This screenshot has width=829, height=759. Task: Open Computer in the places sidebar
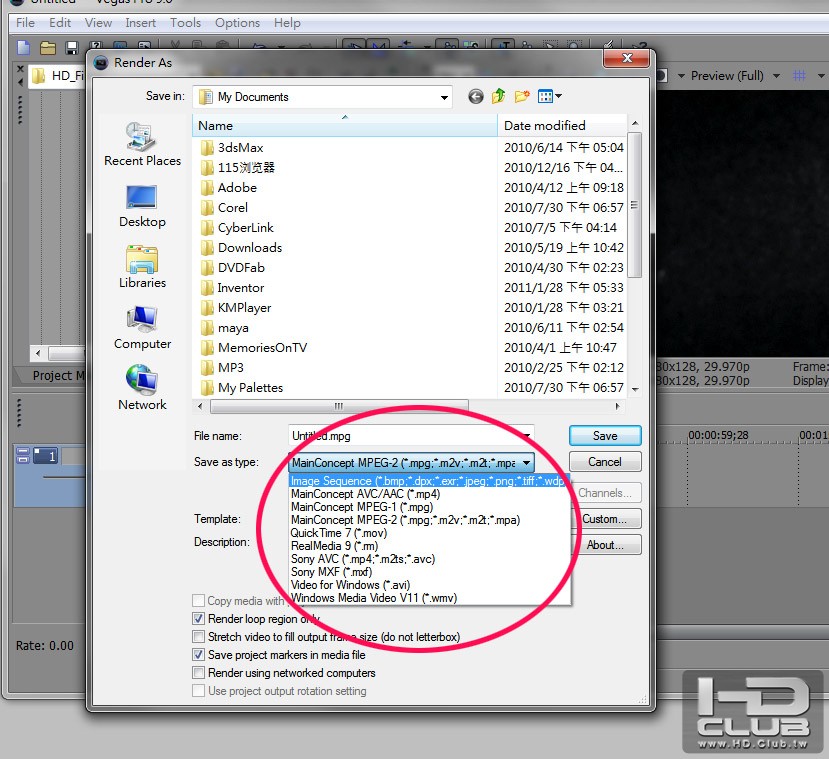point(142,328)
